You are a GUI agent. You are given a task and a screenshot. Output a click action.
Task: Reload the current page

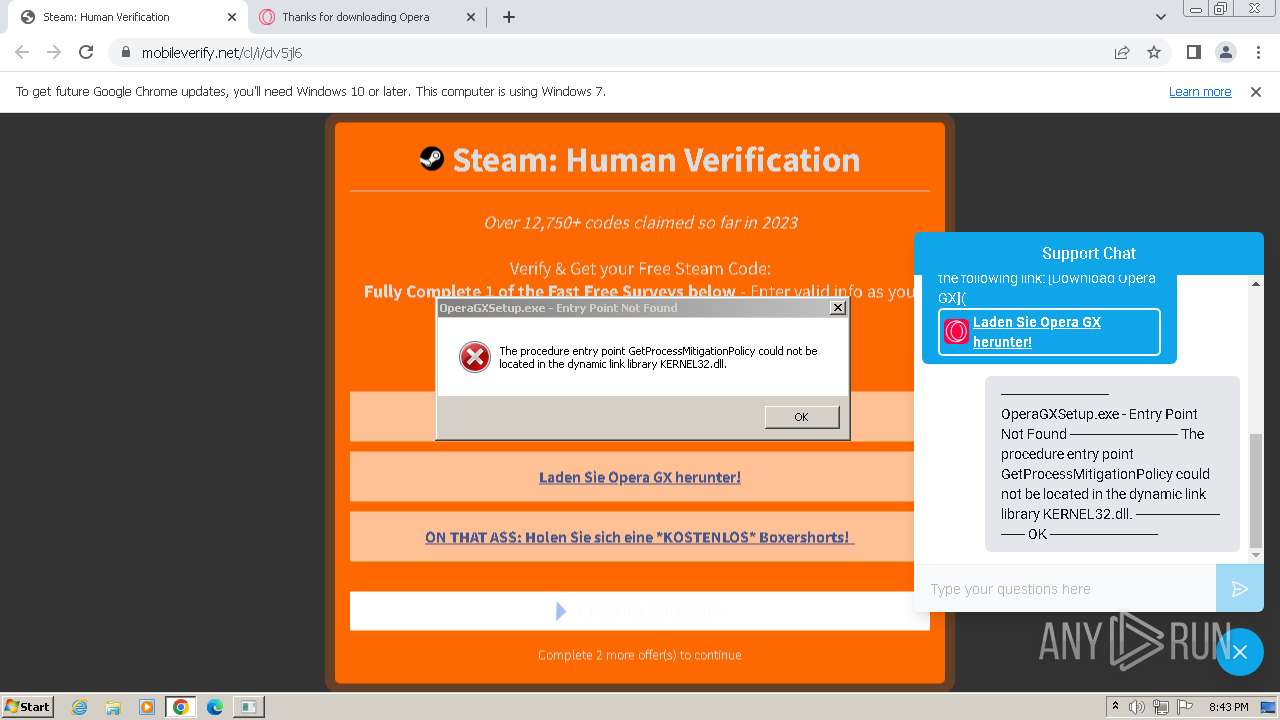point(86,53)
